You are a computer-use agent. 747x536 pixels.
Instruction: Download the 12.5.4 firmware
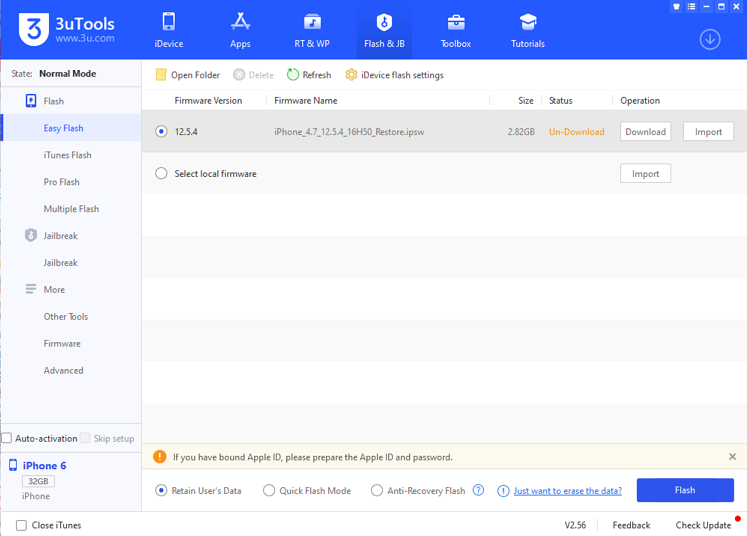click(x=646, y=131)
